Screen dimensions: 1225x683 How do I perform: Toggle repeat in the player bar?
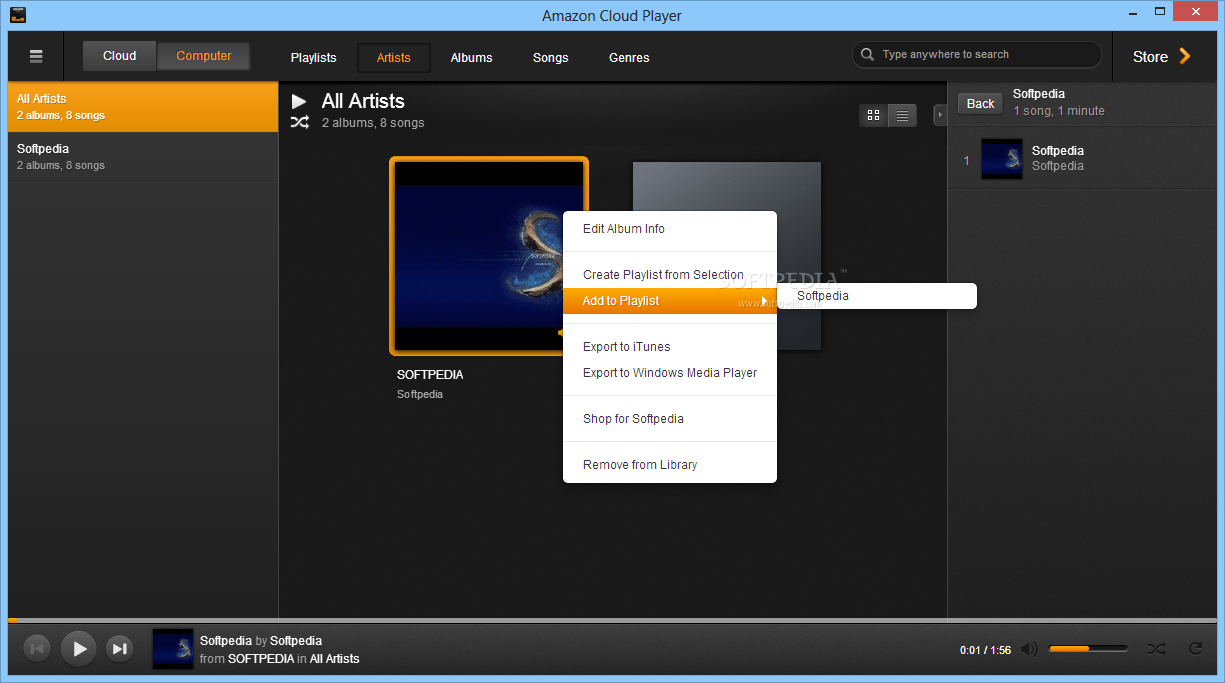(x=1195, y=649)
